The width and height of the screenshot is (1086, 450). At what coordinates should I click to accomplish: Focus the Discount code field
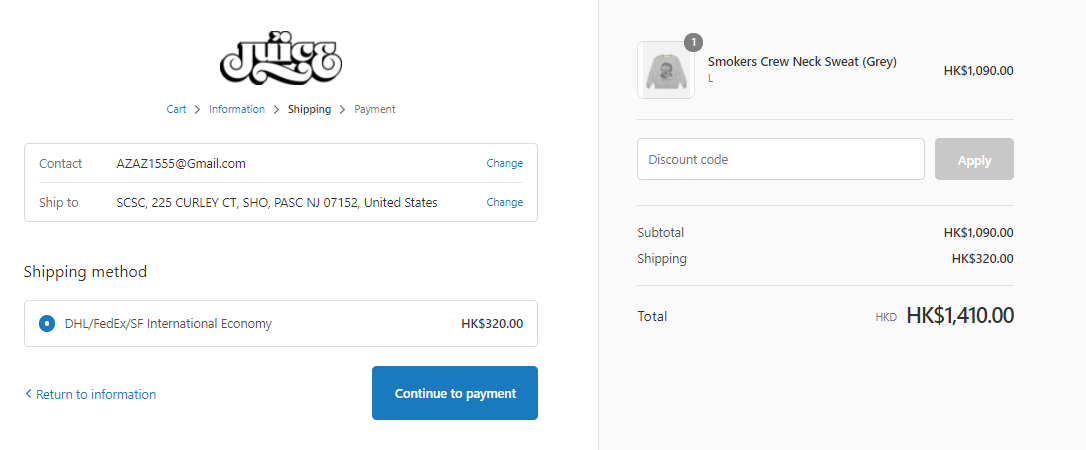pyautogui.click(x=781, y=159)
